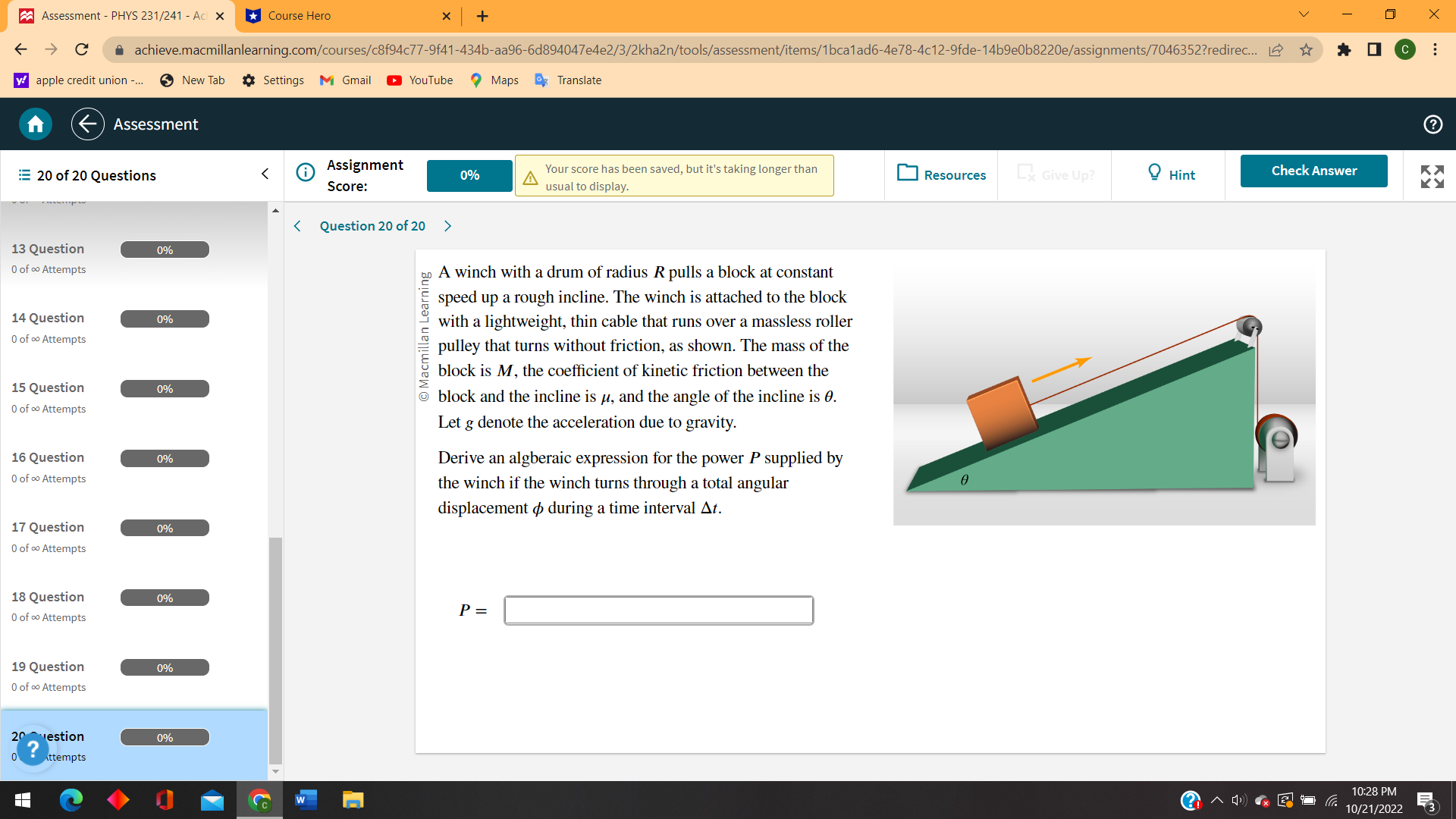Click the Assignment Score info icon
The image size is (1456, 819).
(306, 172)
